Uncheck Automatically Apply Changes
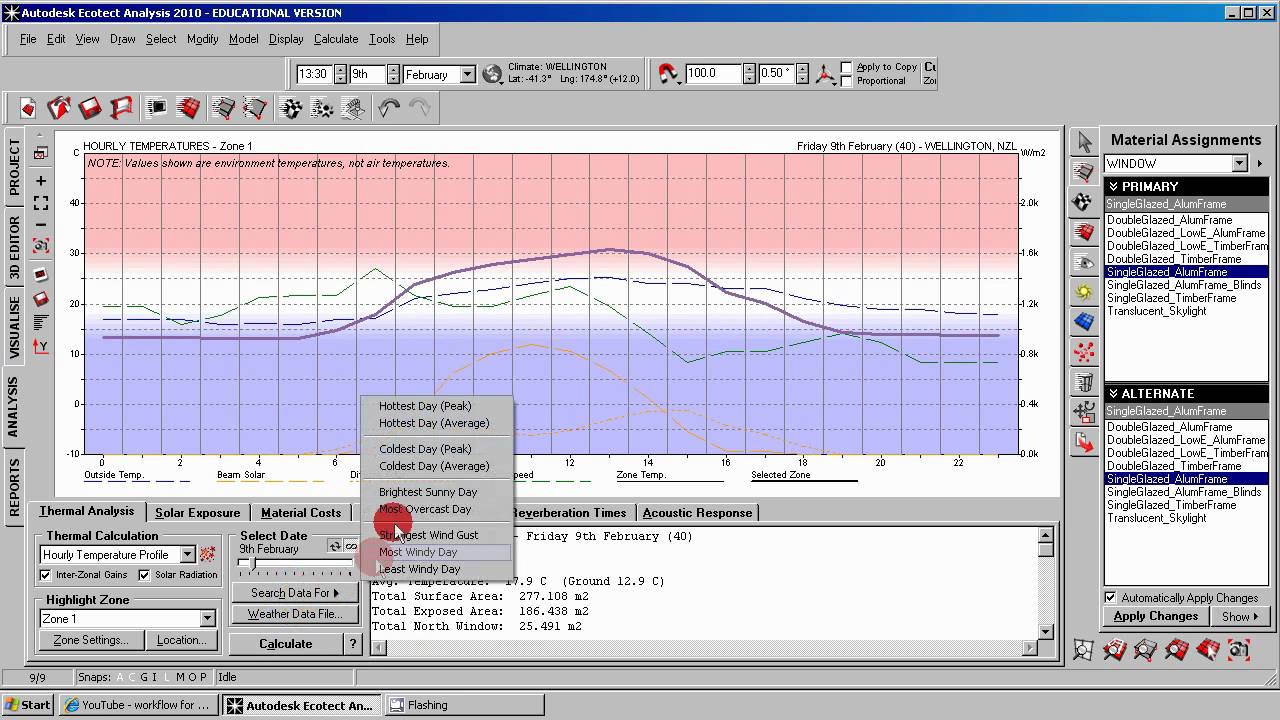The height and width of the screenshot is (720, 1280). tap(1110, 598)
